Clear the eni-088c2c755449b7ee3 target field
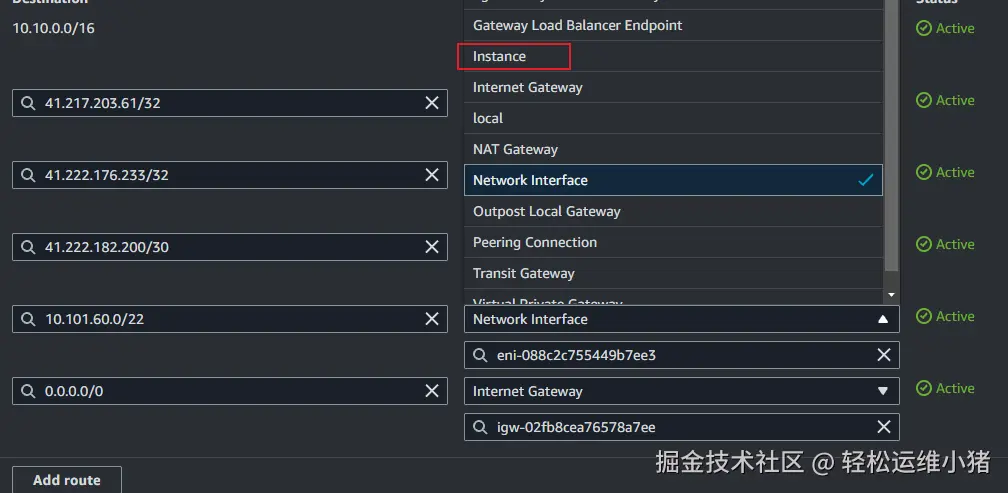 (884, 355)
